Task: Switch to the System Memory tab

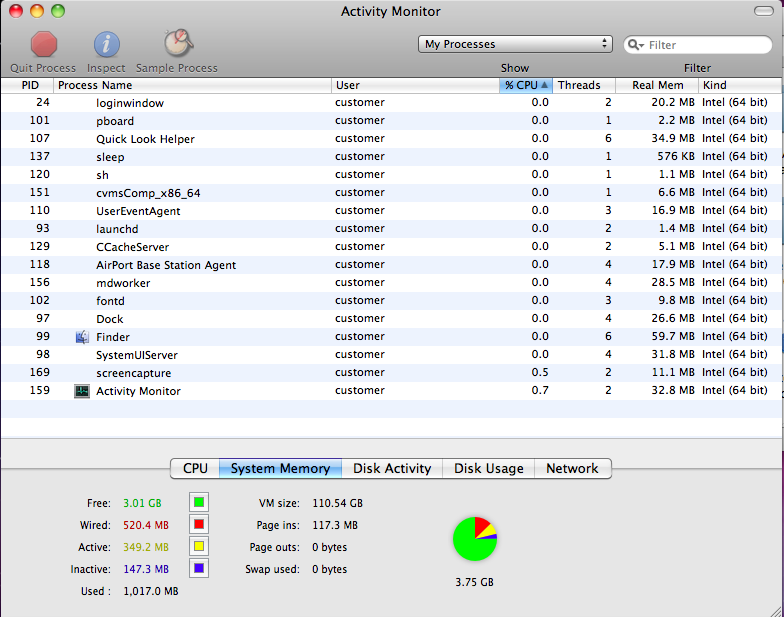Action: 280,468
